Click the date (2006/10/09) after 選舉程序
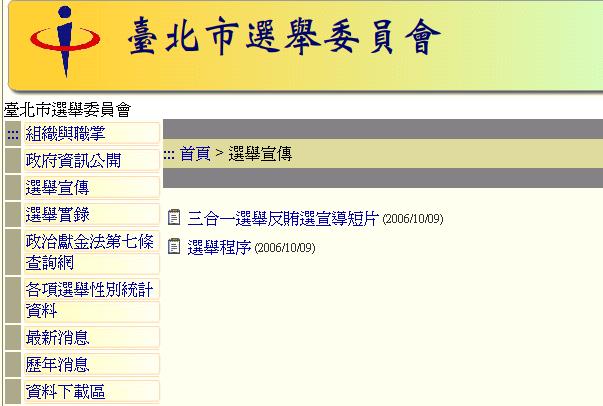Image resolution: width=603 pixels, height=406 pixels. click(x=285, y=248)
